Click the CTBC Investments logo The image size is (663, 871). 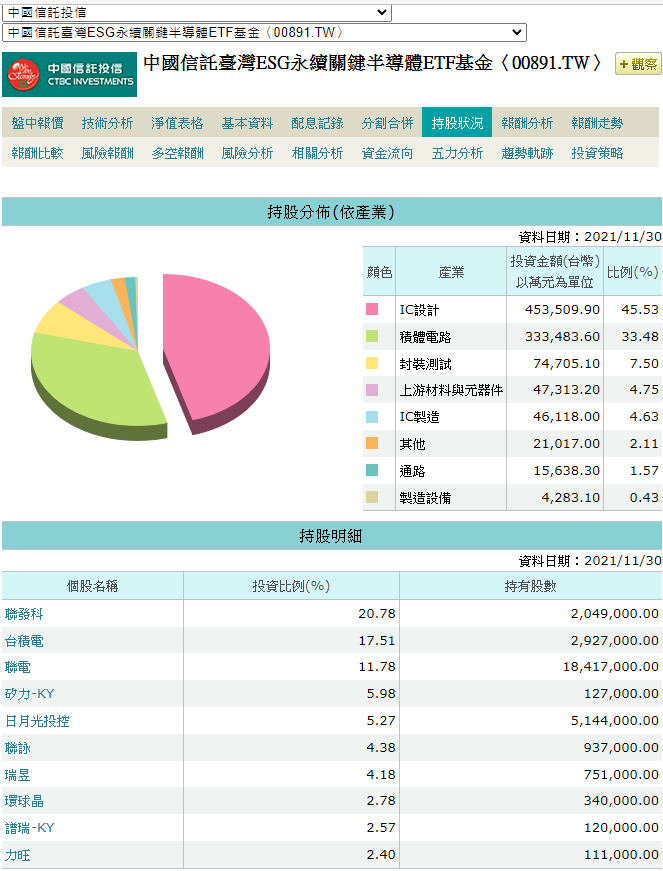coord(69,74)
